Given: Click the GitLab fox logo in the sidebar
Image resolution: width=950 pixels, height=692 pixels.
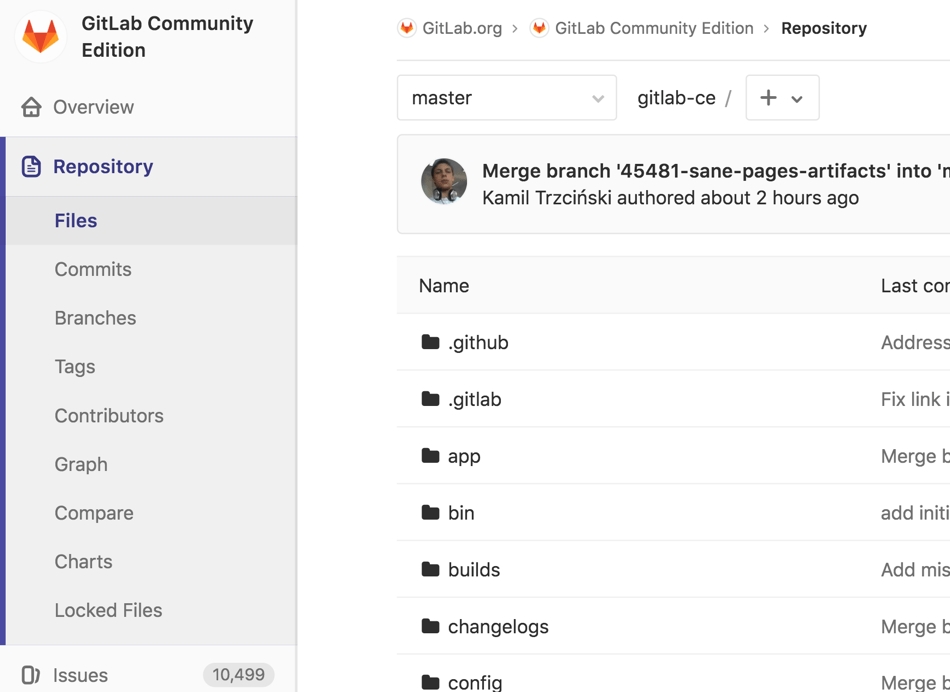Looking at the screenshot, I should [40, 36].
